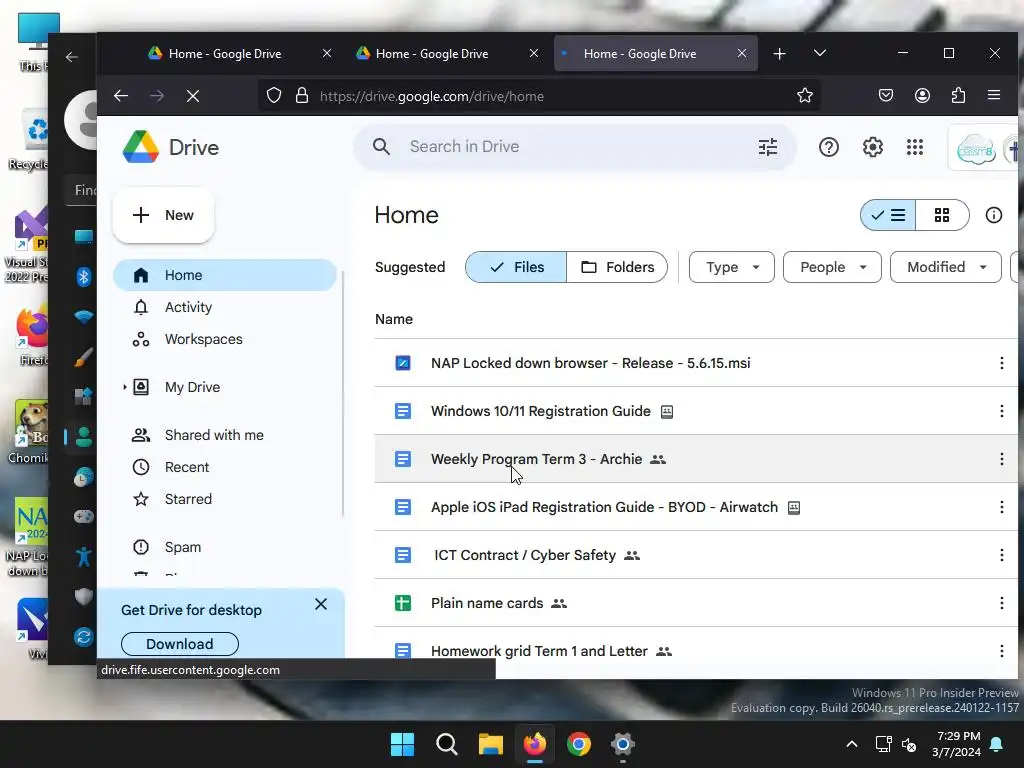This screenshot has height=768, width=1024.
Task: Click Download Drive for desktop button
Action: pyautogui.click(x=180, y=644)
